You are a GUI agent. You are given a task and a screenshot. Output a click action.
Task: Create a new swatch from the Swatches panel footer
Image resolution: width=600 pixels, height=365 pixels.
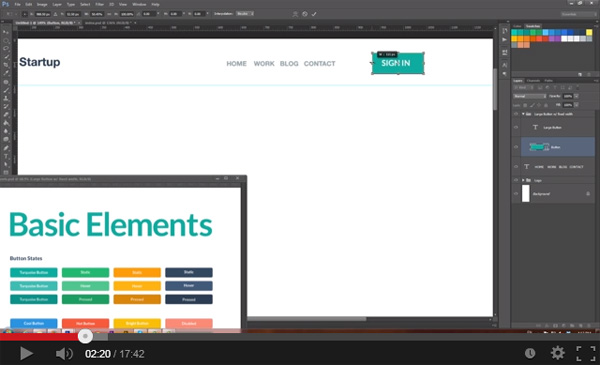pos(580,74)
